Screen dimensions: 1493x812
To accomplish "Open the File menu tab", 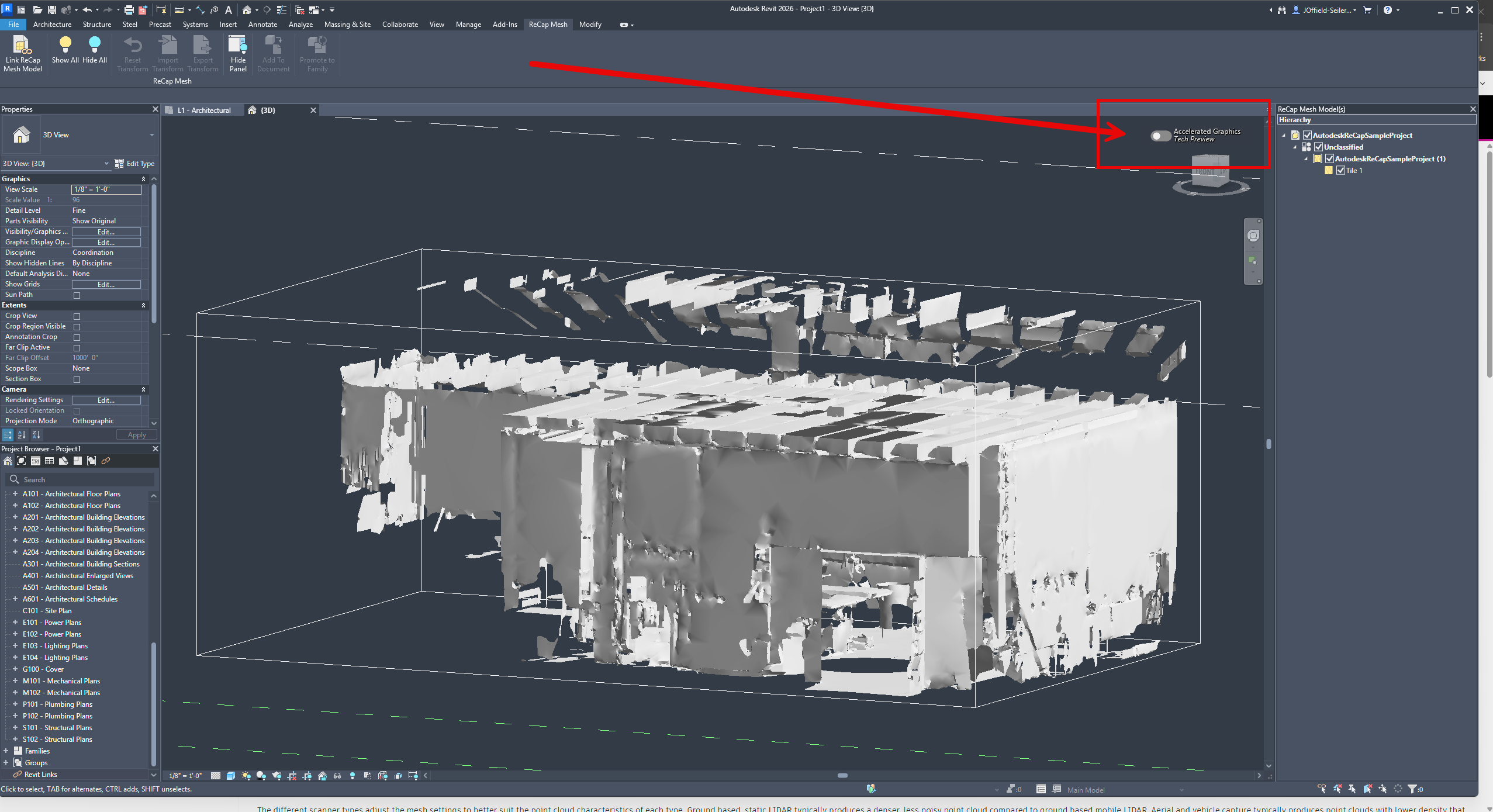I will (x=13, y=25).
